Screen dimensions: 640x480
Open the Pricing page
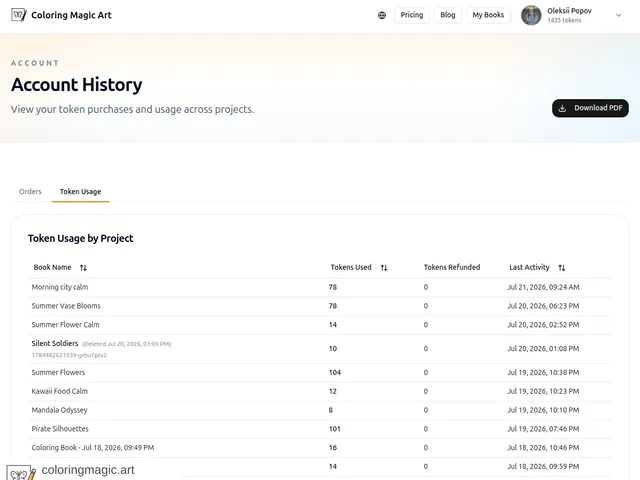click(x=411, y=15)
